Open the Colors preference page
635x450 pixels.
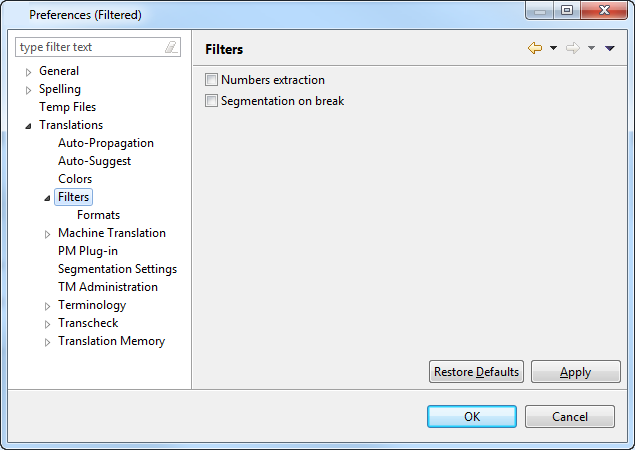75,179
